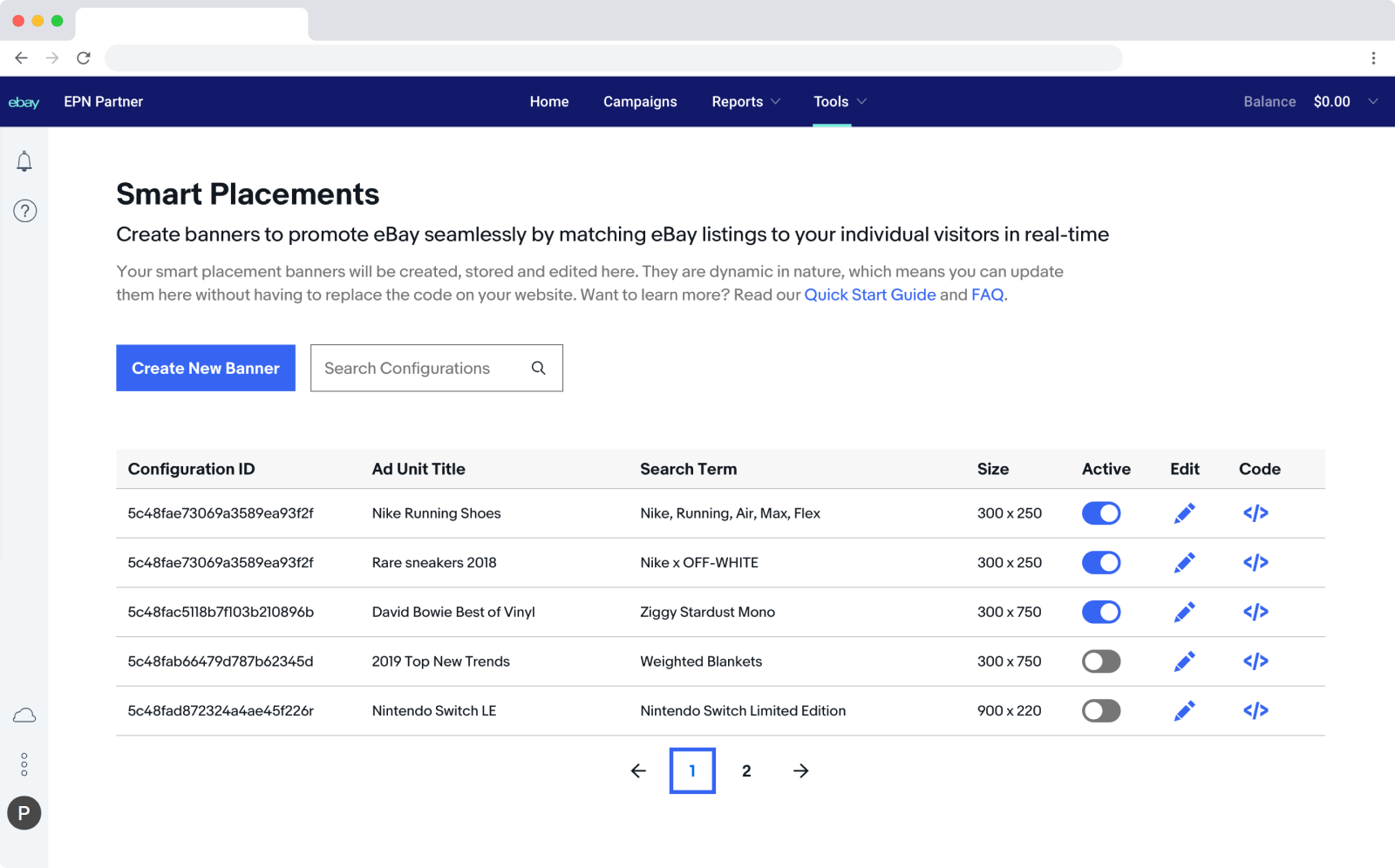The width and height of the screenshot is (1395, 868).
Task: Click the browser forward arrow
Action: click(52, 58)
